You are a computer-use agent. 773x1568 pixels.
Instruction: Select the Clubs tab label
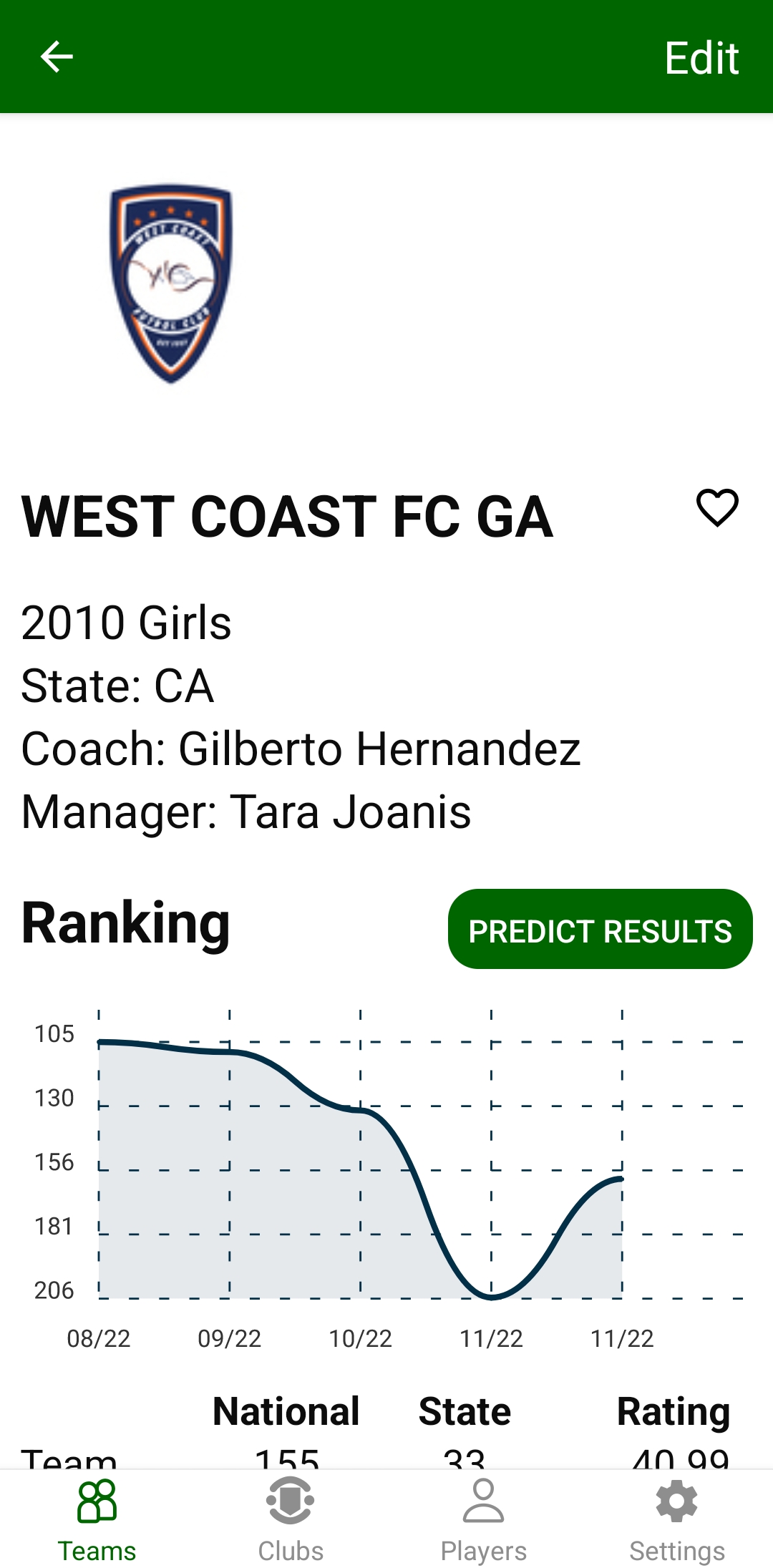290,1551
